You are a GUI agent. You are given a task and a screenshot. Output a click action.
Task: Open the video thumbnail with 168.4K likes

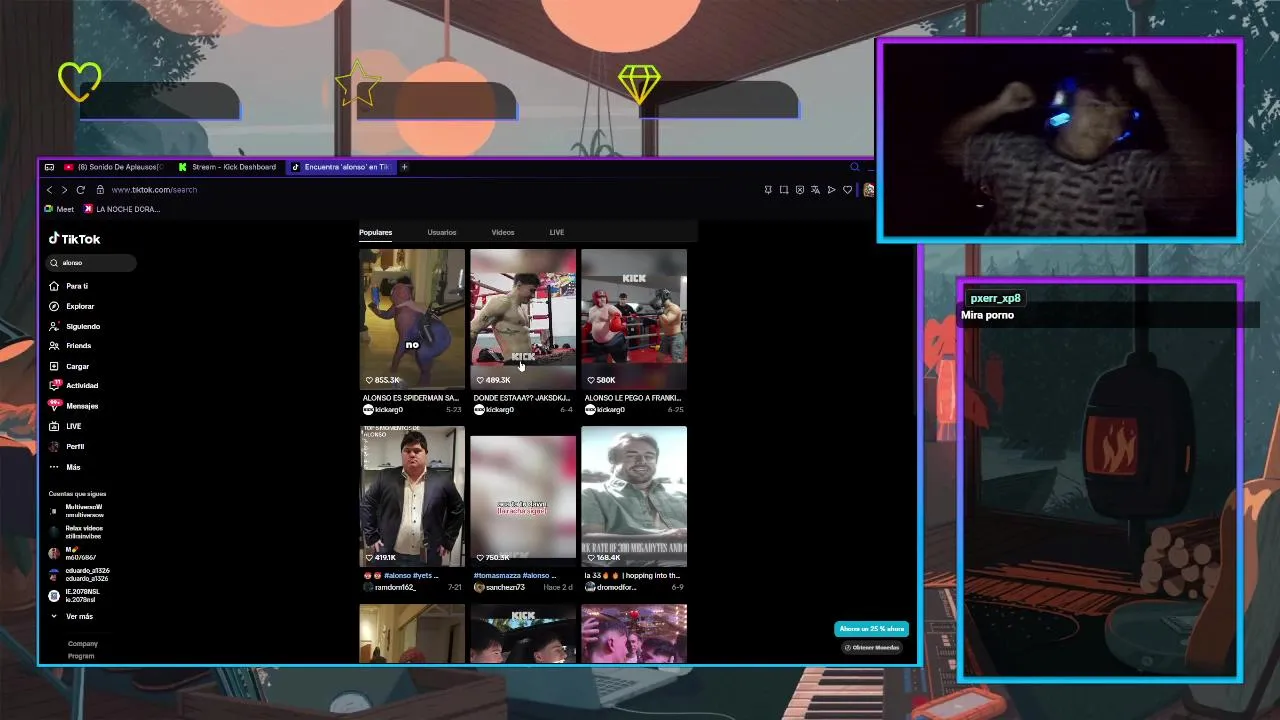634,496
